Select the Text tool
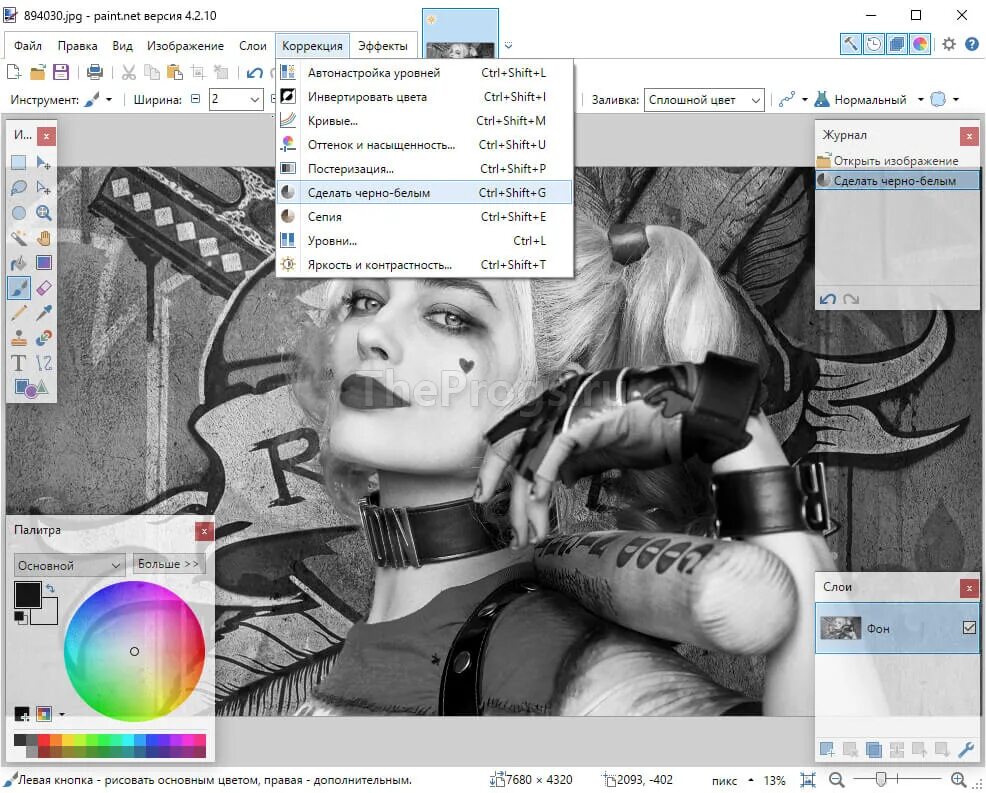986x793 pixels. pyautogui.click(x=19, y=363)
